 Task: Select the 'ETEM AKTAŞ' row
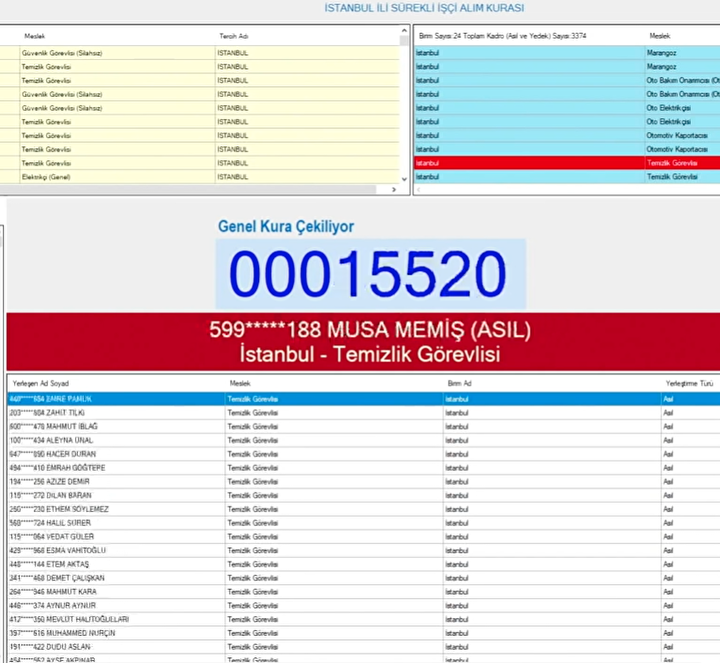point(364,564)
